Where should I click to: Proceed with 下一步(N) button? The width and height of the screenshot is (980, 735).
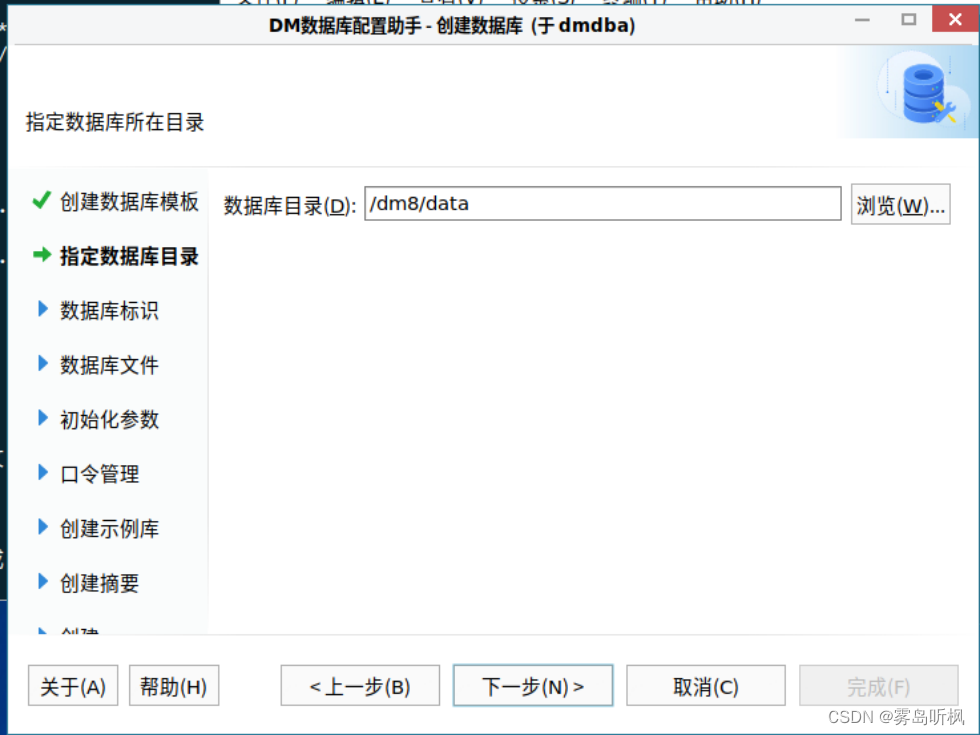point(533,686)
